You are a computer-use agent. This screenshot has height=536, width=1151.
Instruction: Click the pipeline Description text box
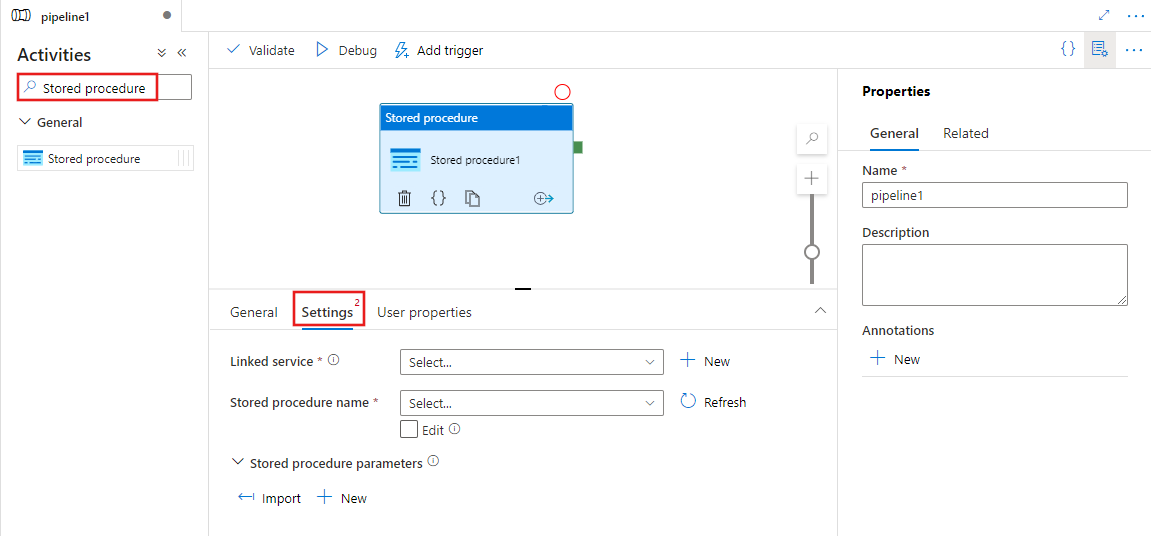click(x=994, y=274)
